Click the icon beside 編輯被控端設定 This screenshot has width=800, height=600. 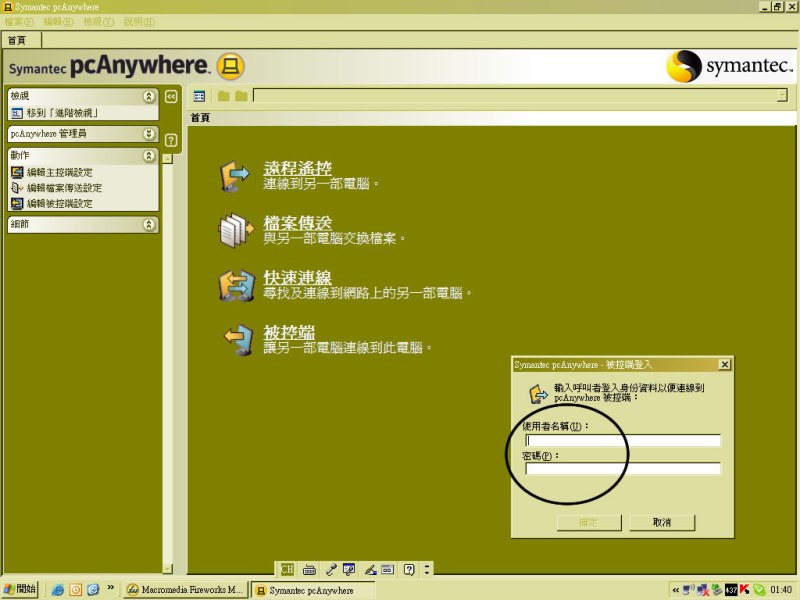coord(17,204)
